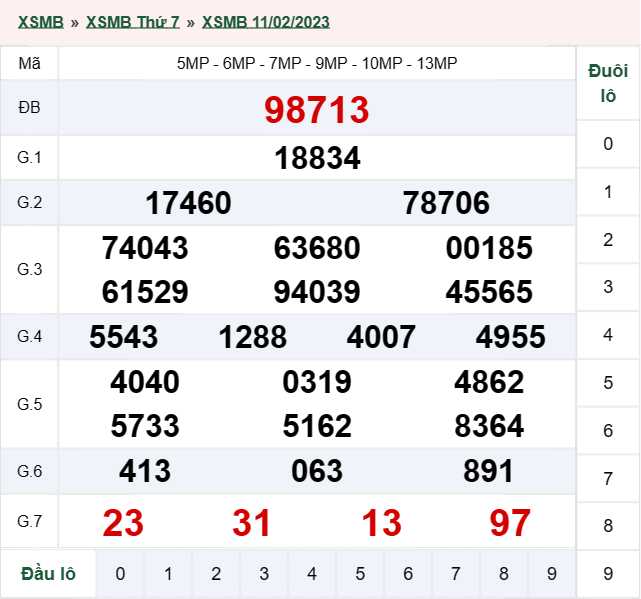Image resolution: width=641 pixels, height=599 pixels.
Task: Click digit 1 in Đuôi lô column
Action: click(x=608, y=192)
